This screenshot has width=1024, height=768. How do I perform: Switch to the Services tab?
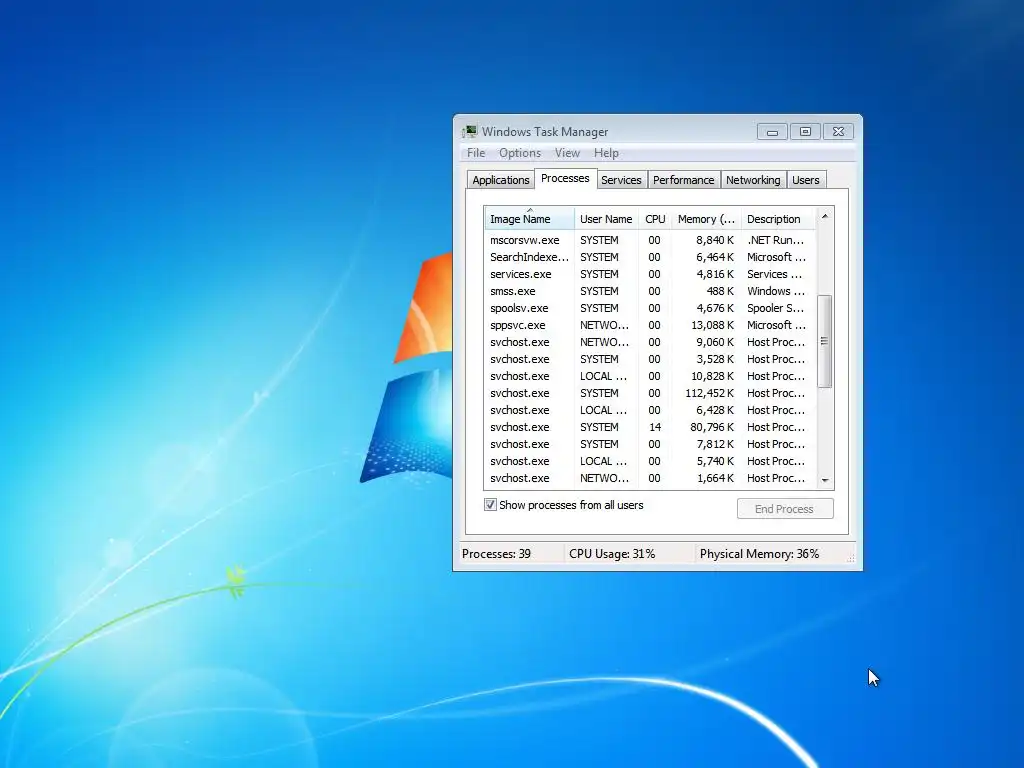tap(621, 180)
